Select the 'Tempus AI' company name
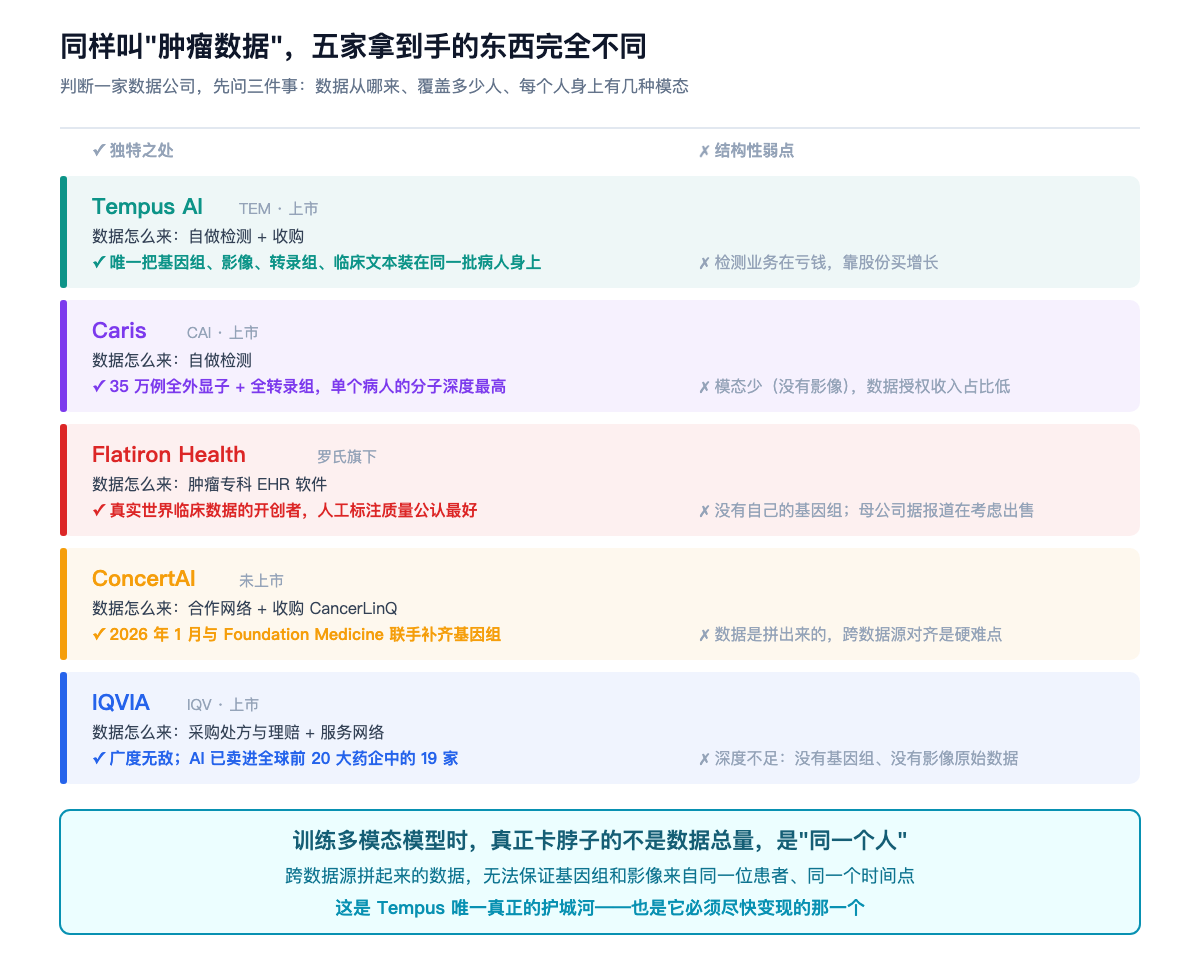 tap(147, 206)
